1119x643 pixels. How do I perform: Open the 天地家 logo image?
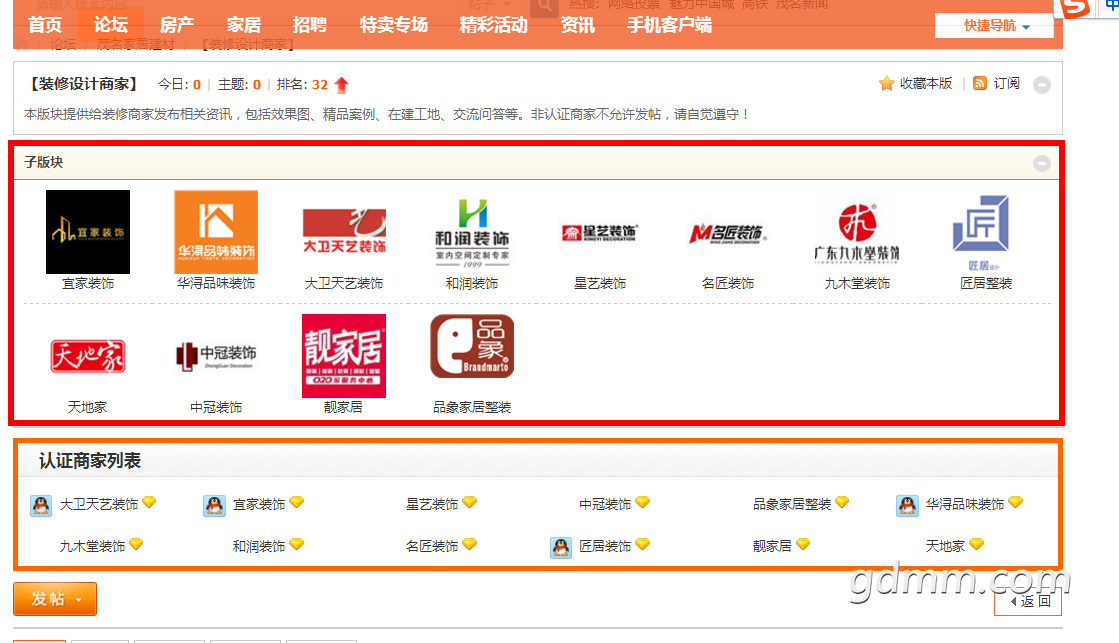(88, 356)
